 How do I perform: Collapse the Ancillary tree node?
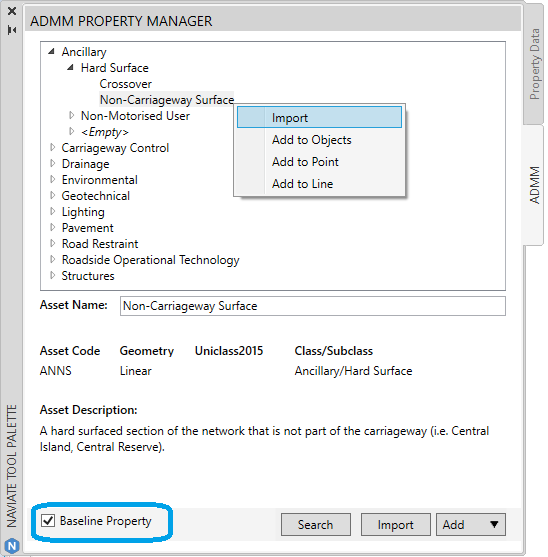tap(52, 52)
